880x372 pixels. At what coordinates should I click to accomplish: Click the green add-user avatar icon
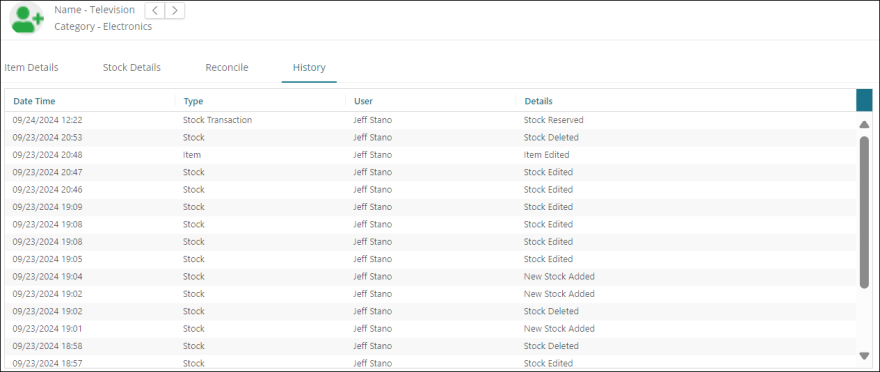click(27, 19)
